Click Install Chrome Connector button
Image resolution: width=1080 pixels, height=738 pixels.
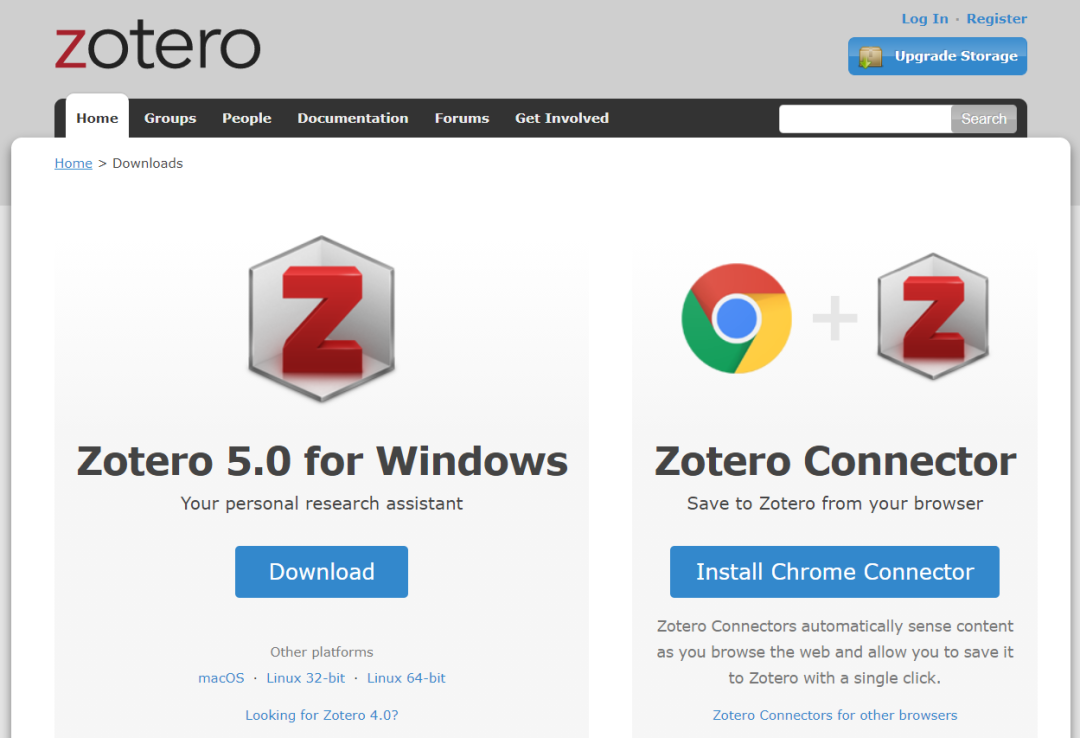click(835, 572)
